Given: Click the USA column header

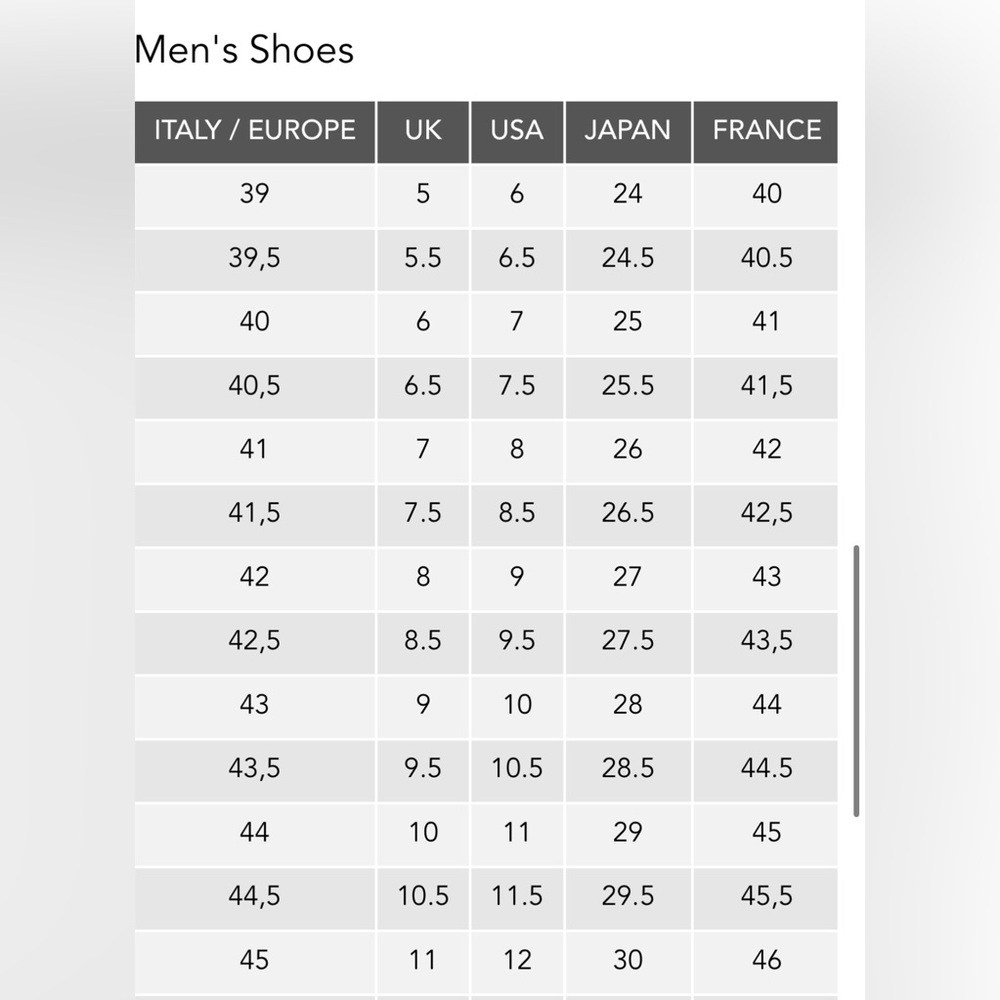Looking at the screenshot, I should coord(517,130).
